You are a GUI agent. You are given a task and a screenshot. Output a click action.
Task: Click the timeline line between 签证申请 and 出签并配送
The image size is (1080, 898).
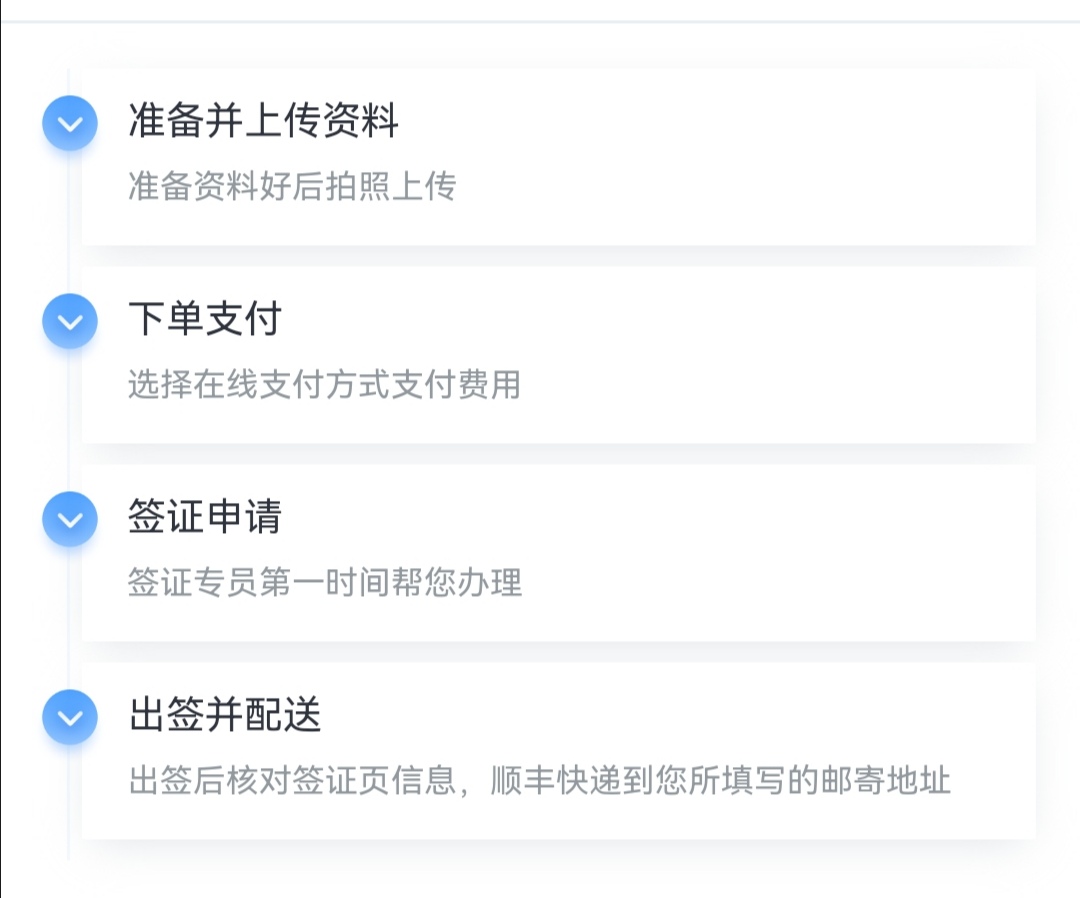(69, 618)
